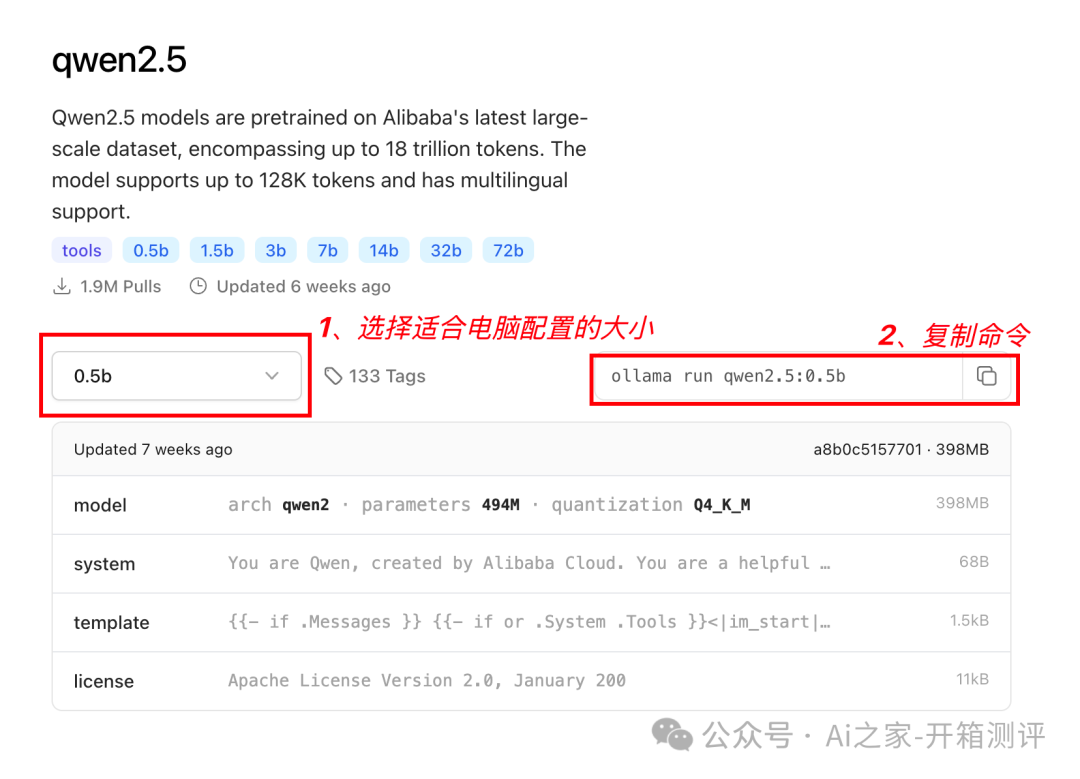Open the license file row

531,681
